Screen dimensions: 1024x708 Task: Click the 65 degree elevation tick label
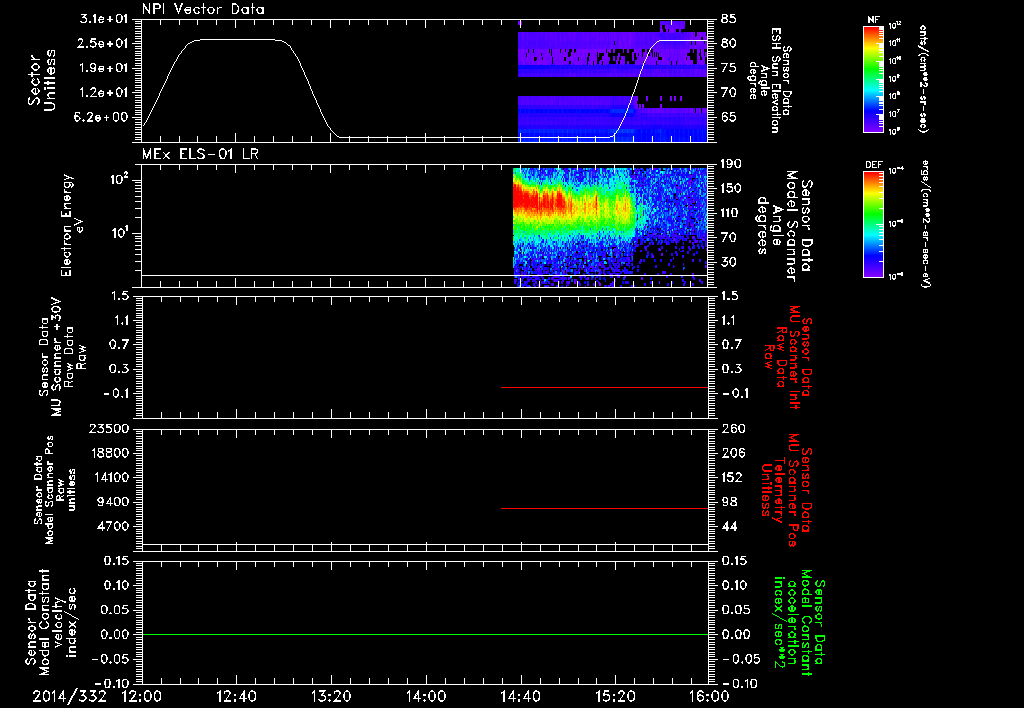click(729, 118)
